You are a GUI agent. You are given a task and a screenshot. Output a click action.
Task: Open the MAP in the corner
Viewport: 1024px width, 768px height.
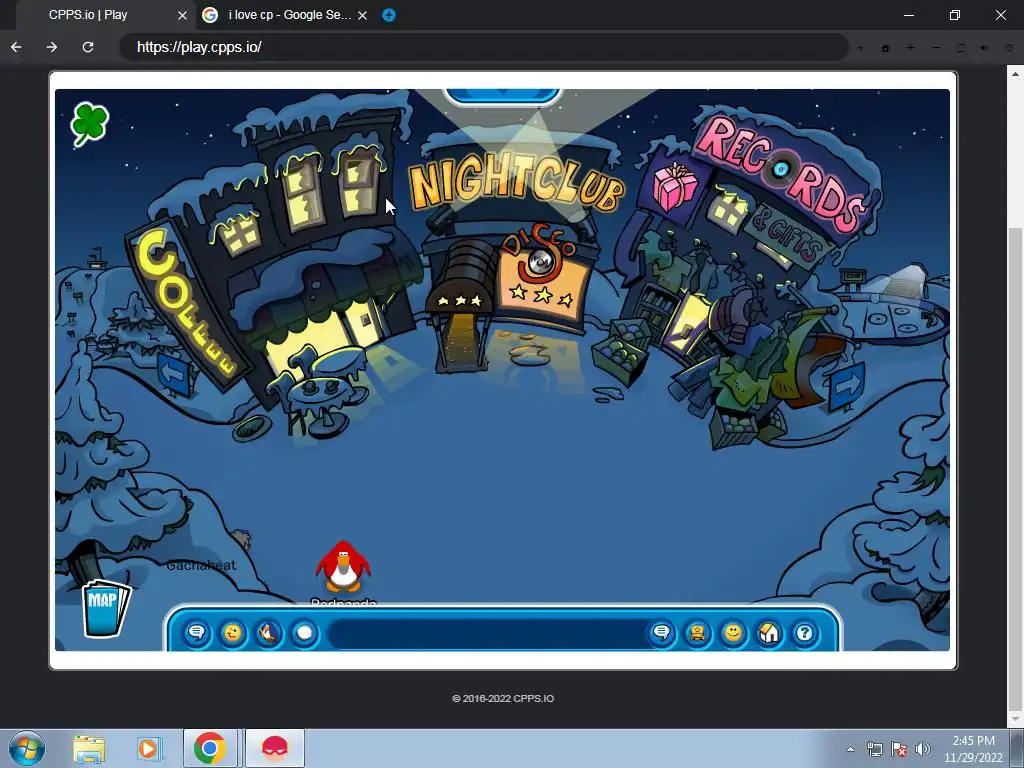tap(106, 607)
